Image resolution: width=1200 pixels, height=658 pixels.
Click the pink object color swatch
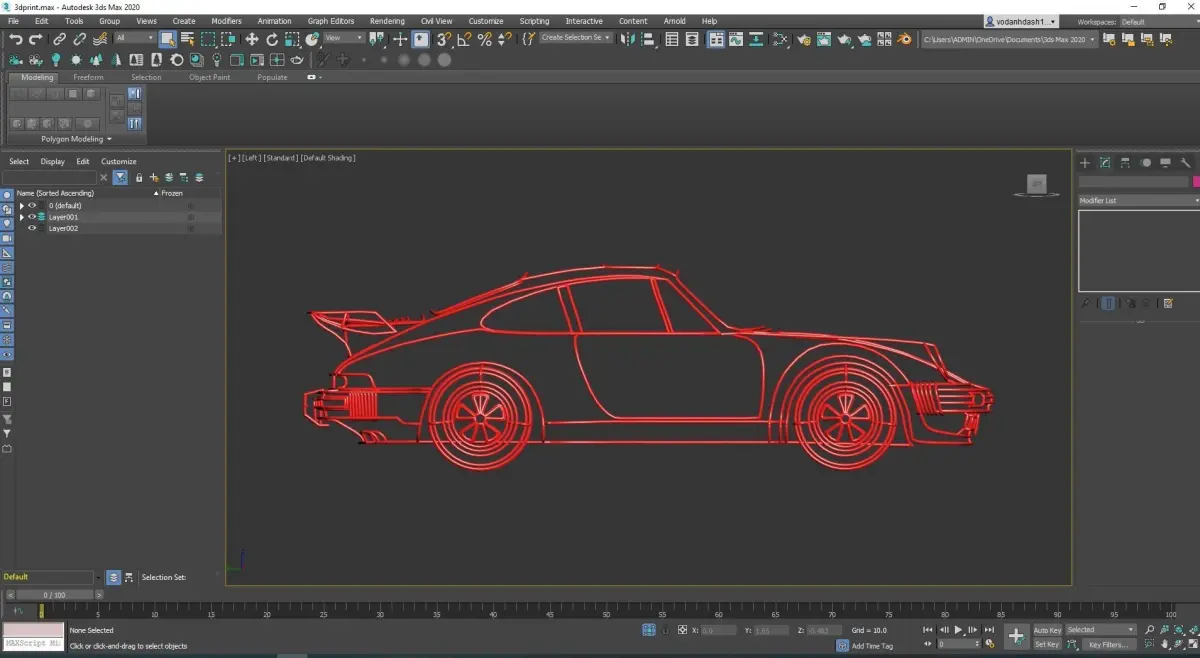tap(1195, 182)
